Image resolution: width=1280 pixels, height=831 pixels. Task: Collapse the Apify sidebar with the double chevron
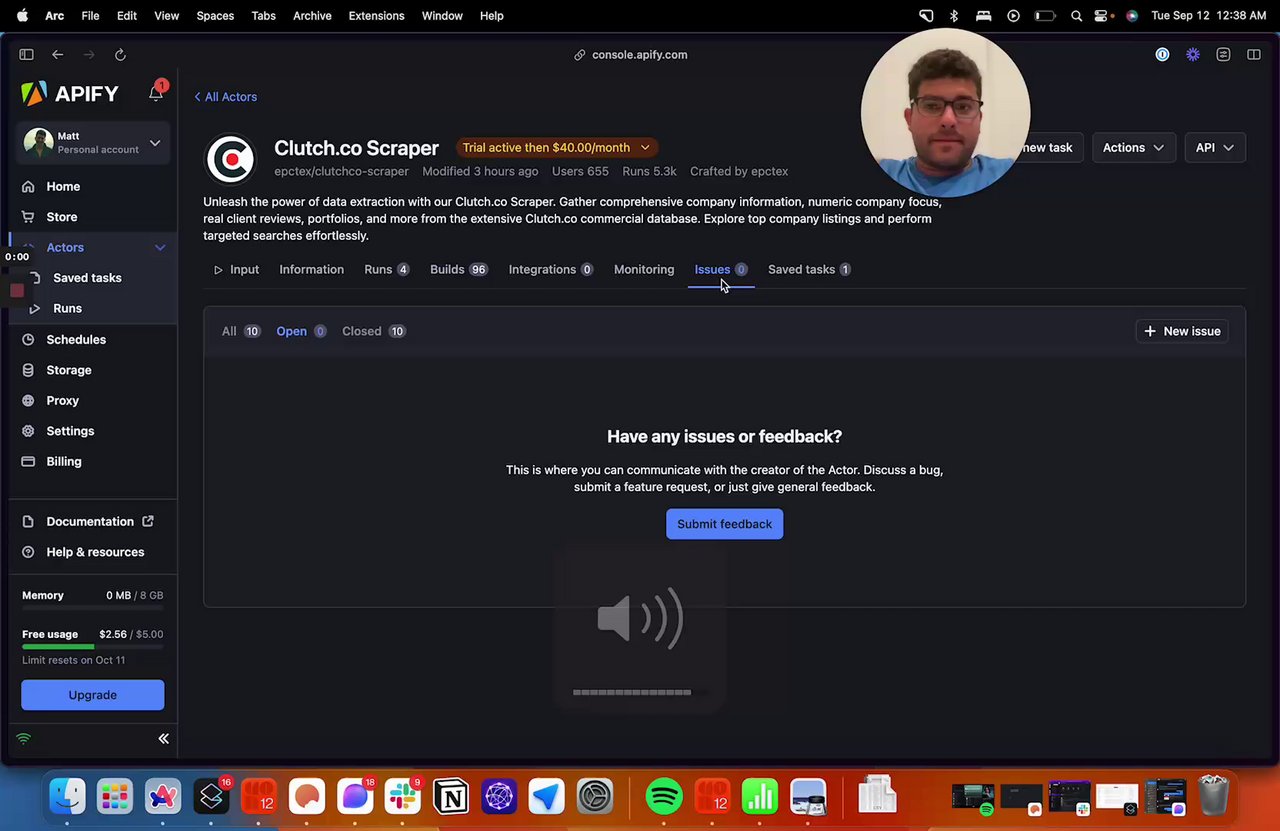click(163, 739)
